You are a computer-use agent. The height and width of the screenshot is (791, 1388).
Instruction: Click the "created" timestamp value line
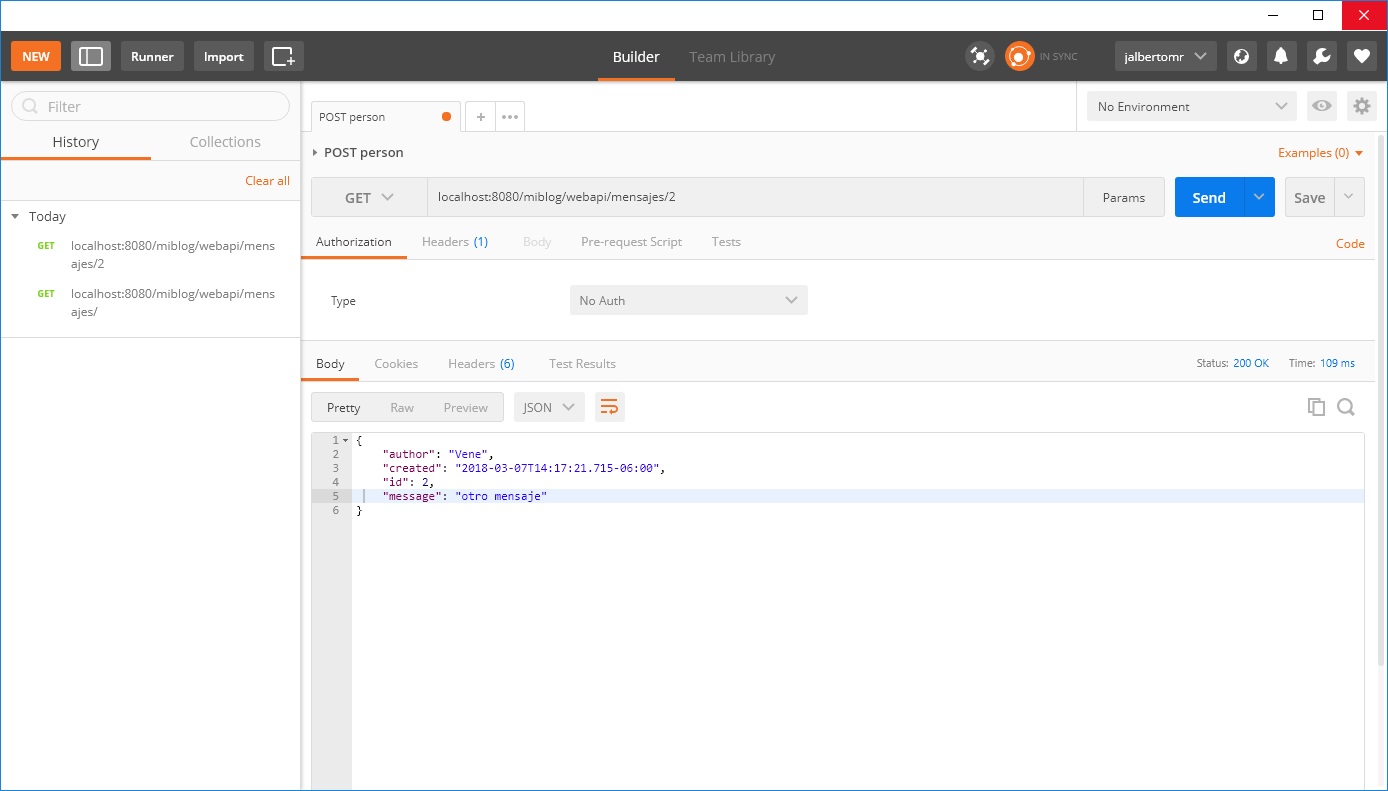point(523,468)
